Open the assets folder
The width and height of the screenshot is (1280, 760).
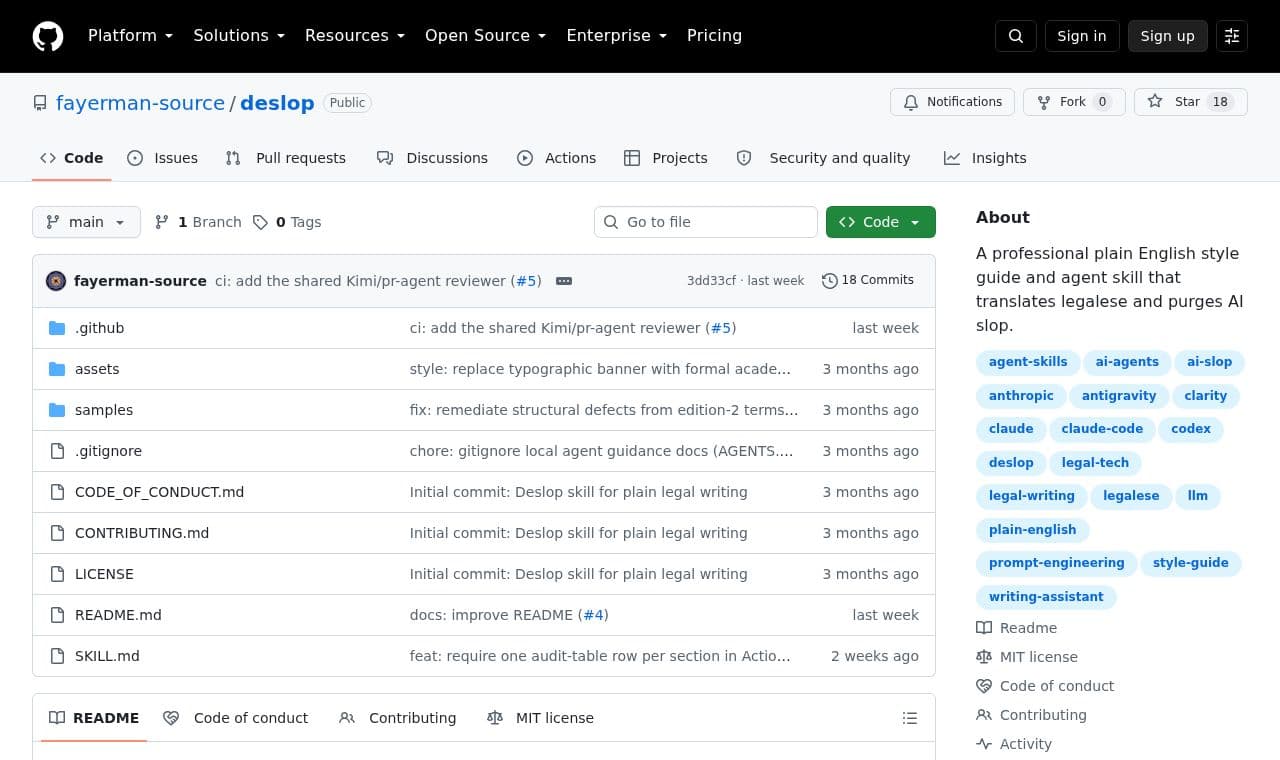(97, 369)
